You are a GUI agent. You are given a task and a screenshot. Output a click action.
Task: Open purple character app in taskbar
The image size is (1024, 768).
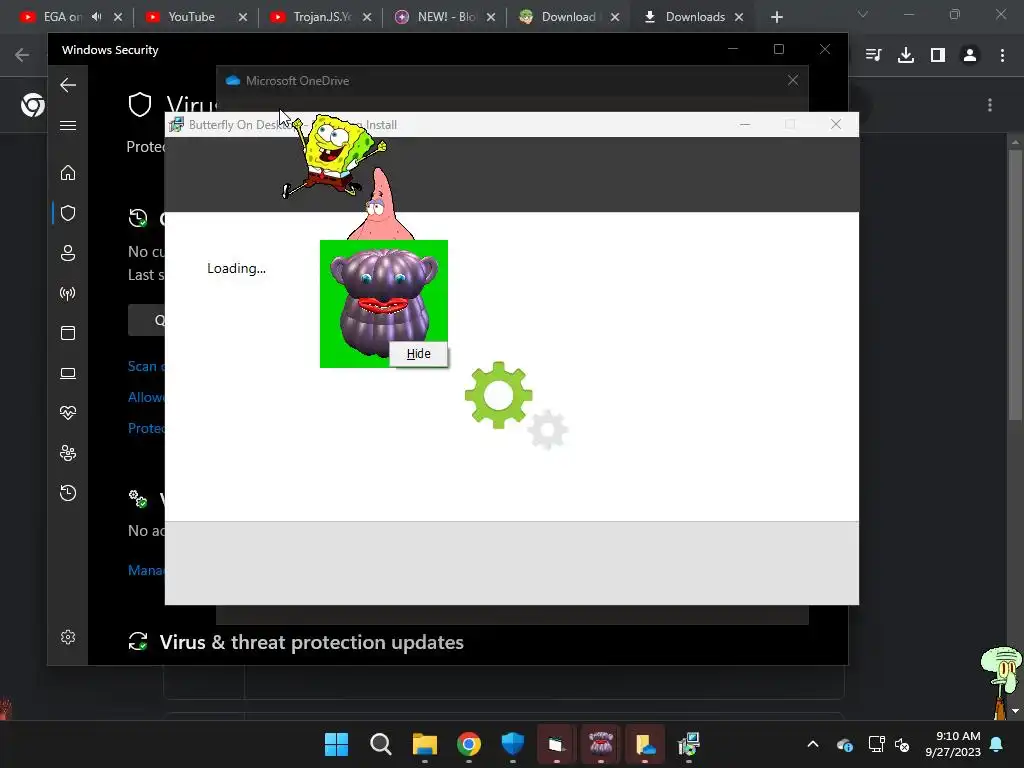601,744
